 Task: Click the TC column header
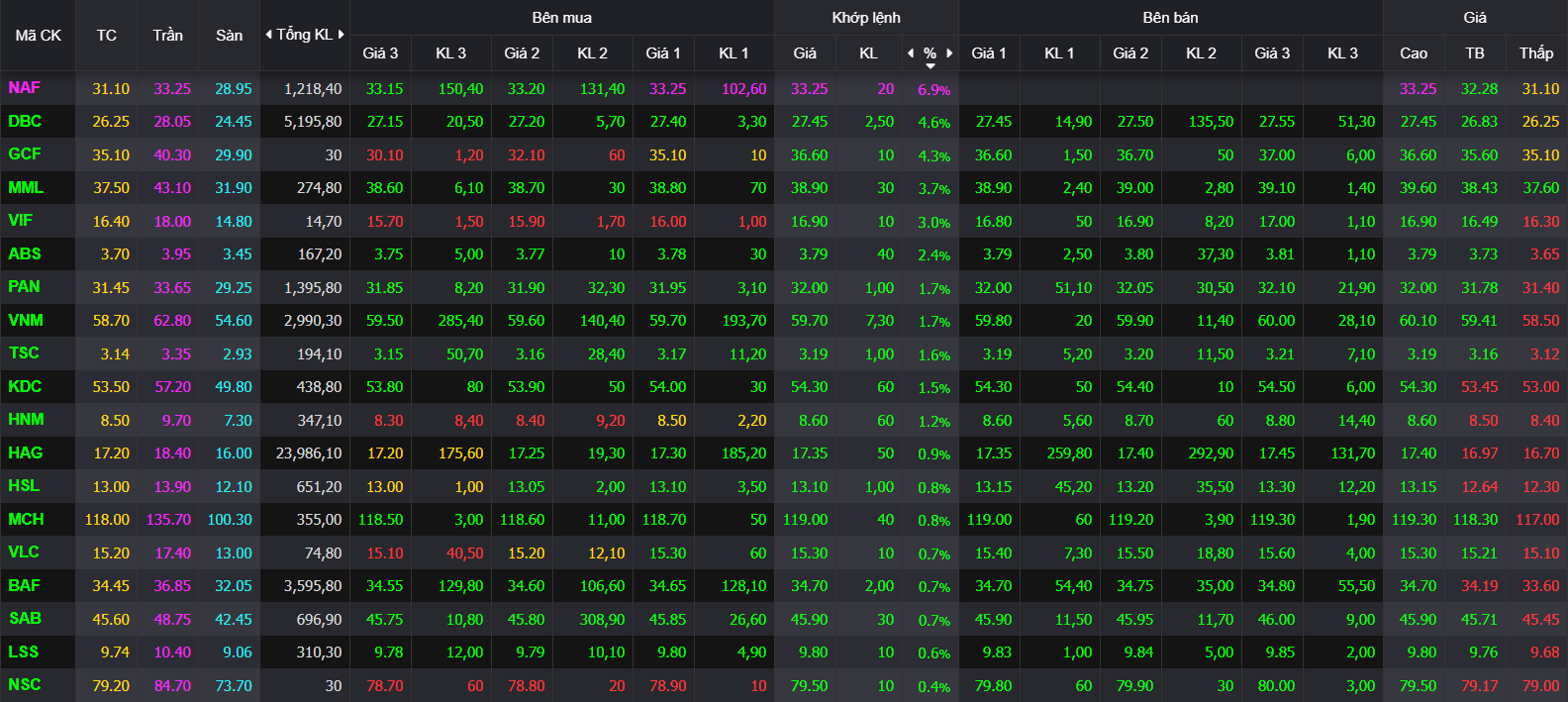click(107, 36)
